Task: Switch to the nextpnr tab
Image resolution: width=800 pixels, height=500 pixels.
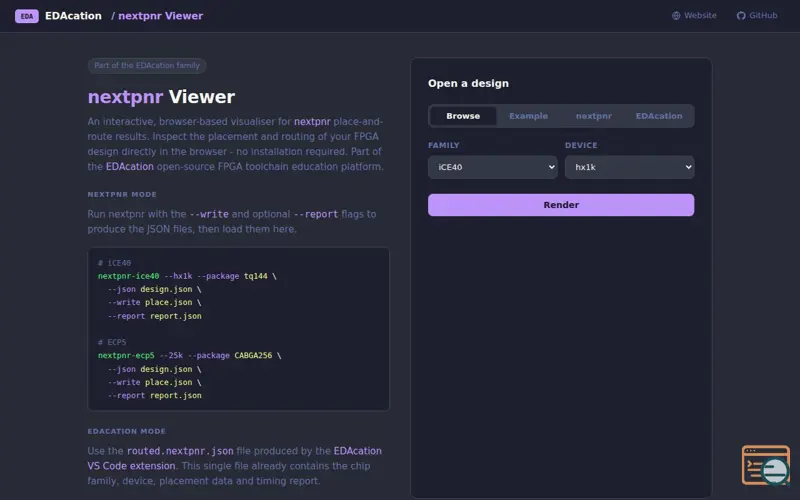Action: tap(593, 116)
